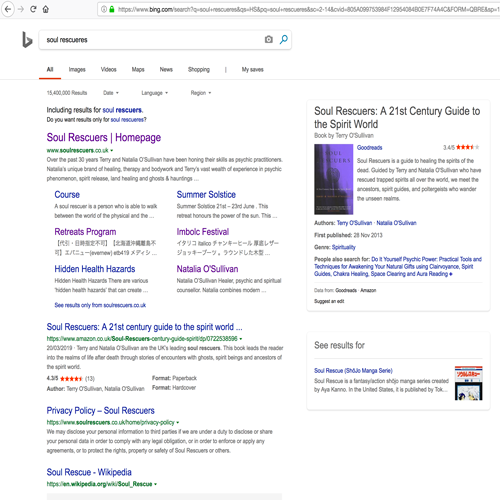500x500 pixels.
Task: Open the Summer Solstice sitelink
Action: point(206,194)
